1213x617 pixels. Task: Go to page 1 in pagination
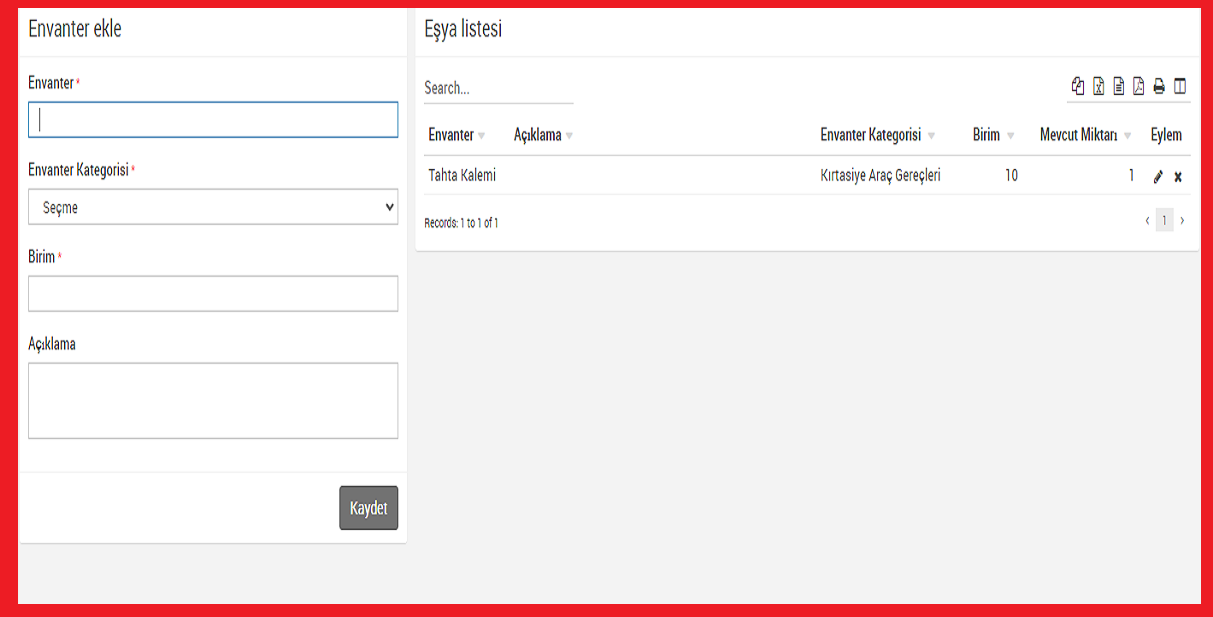click(x=1164, y=221)
